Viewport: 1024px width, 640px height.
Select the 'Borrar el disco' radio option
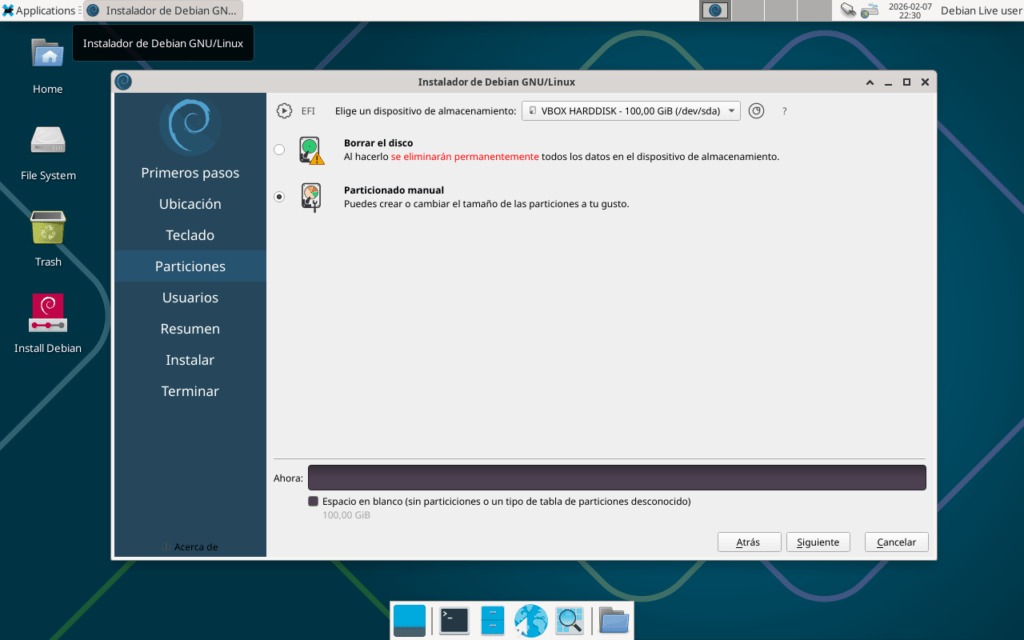click(279, 150)
